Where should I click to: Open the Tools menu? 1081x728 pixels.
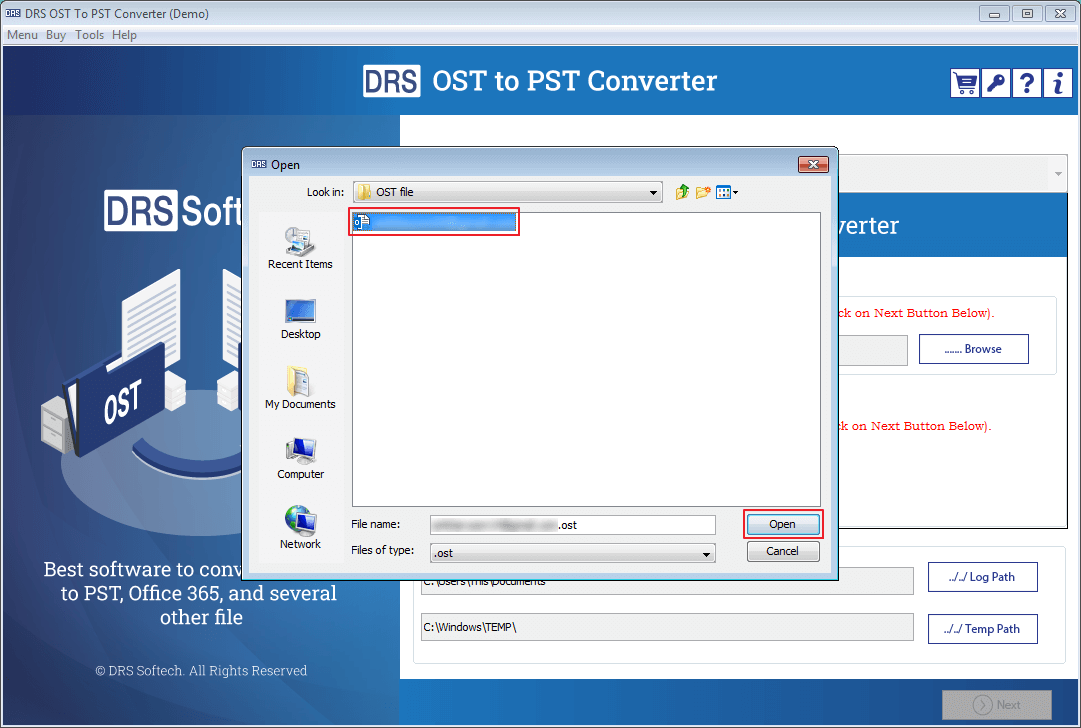(x=89, y=34)
